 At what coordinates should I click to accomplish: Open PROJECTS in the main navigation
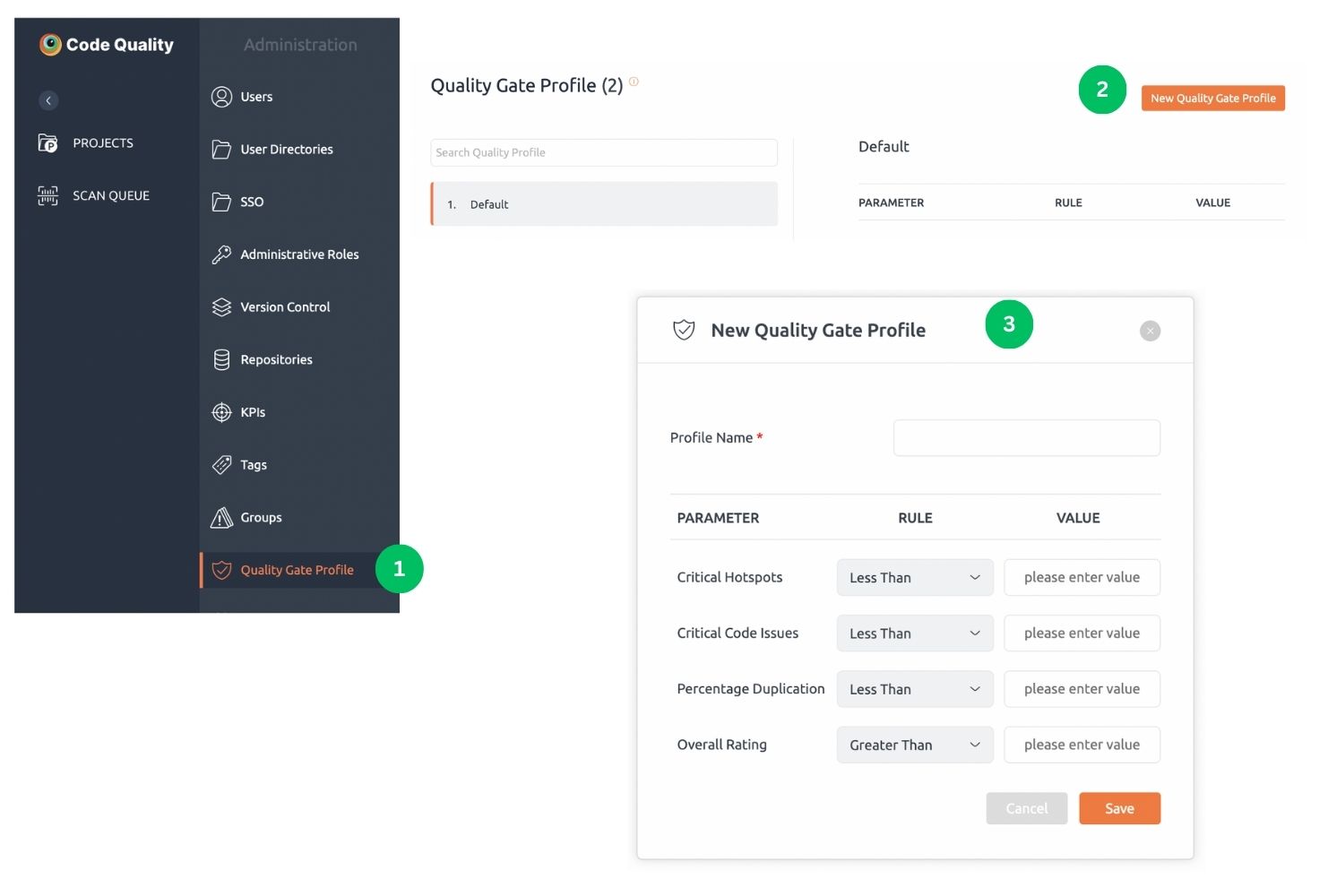tap(103, 143)
